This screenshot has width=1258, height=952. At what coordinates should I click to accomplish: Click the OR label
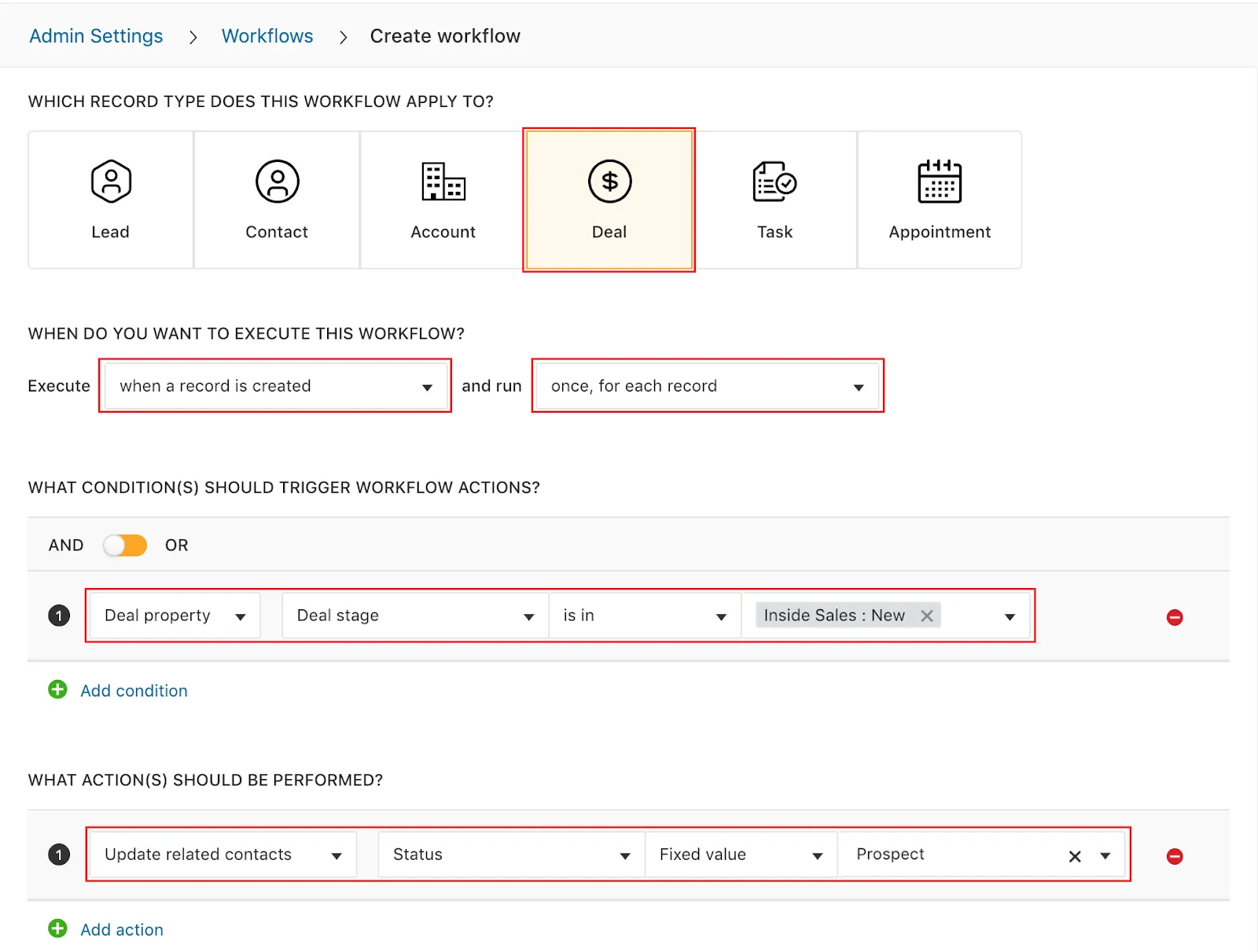click(177, 545)
